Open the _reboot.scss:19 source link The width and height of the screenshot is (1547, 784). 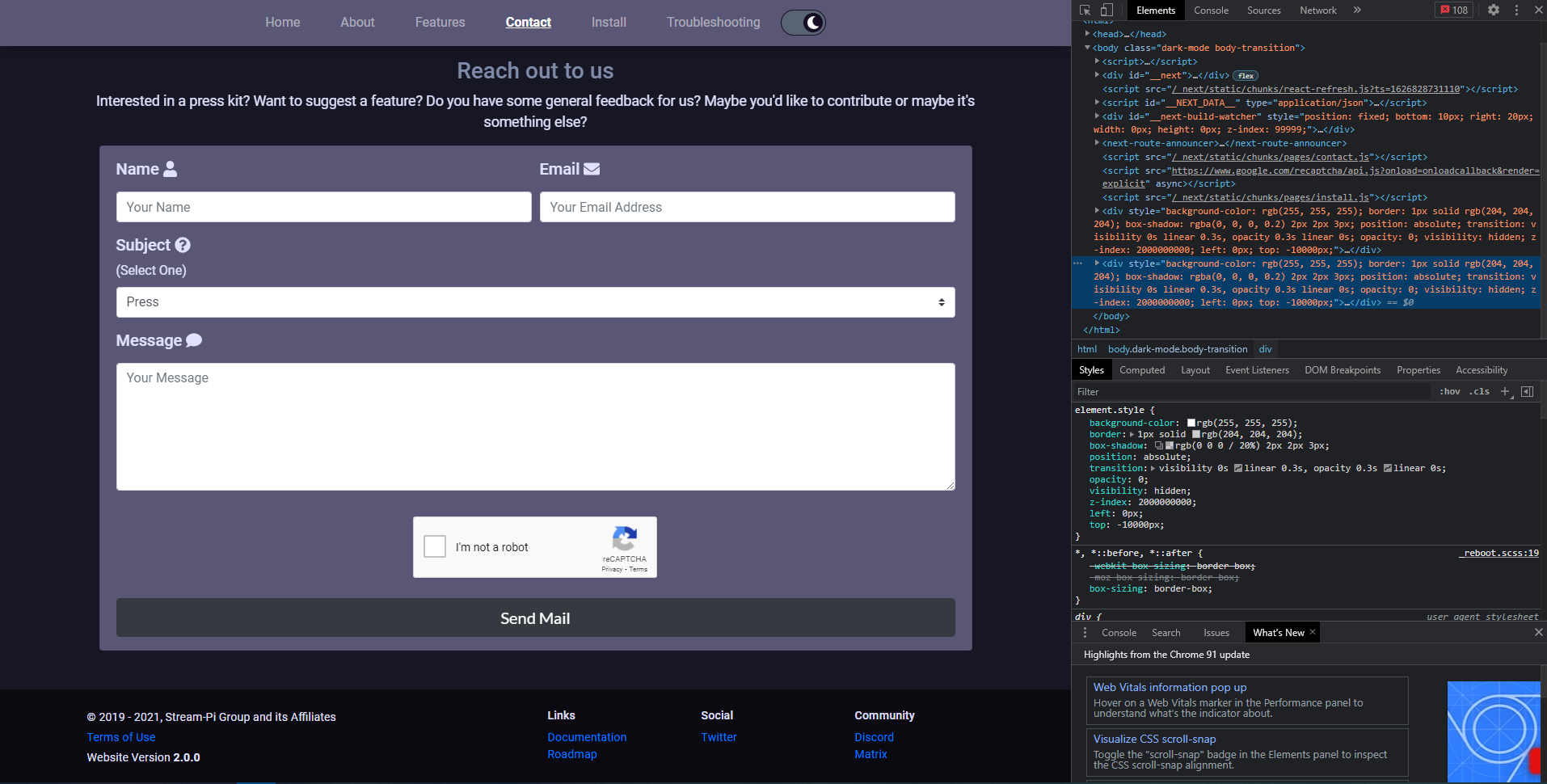pyautogui.click(x=1499, y=554)
